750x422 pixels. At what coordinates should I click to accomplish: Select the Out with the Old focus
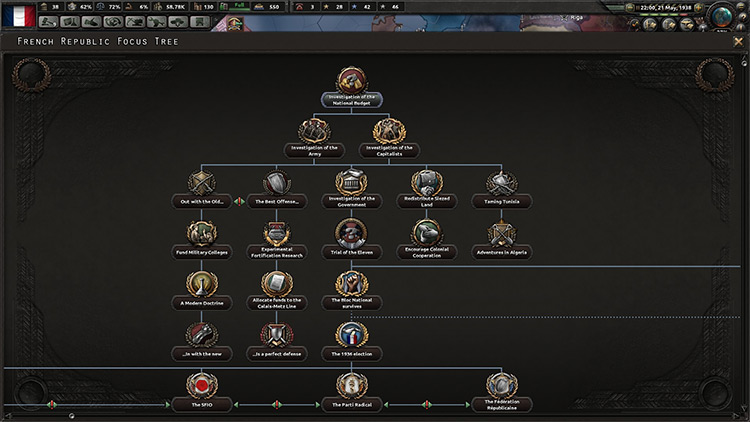tap(201, 189)
